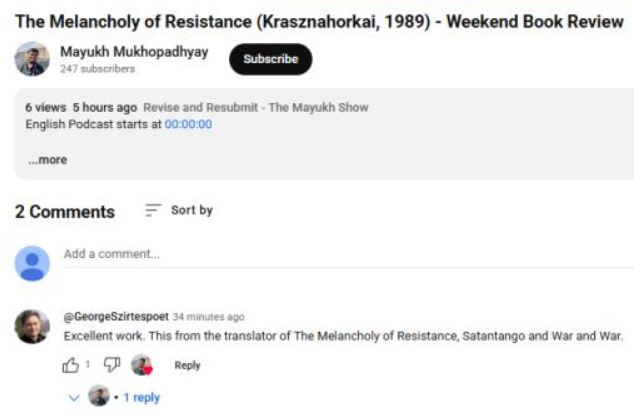Click the small avatar beside 1 reply
The width and height of the screenshot is (634, 418).
coord(98,396)
